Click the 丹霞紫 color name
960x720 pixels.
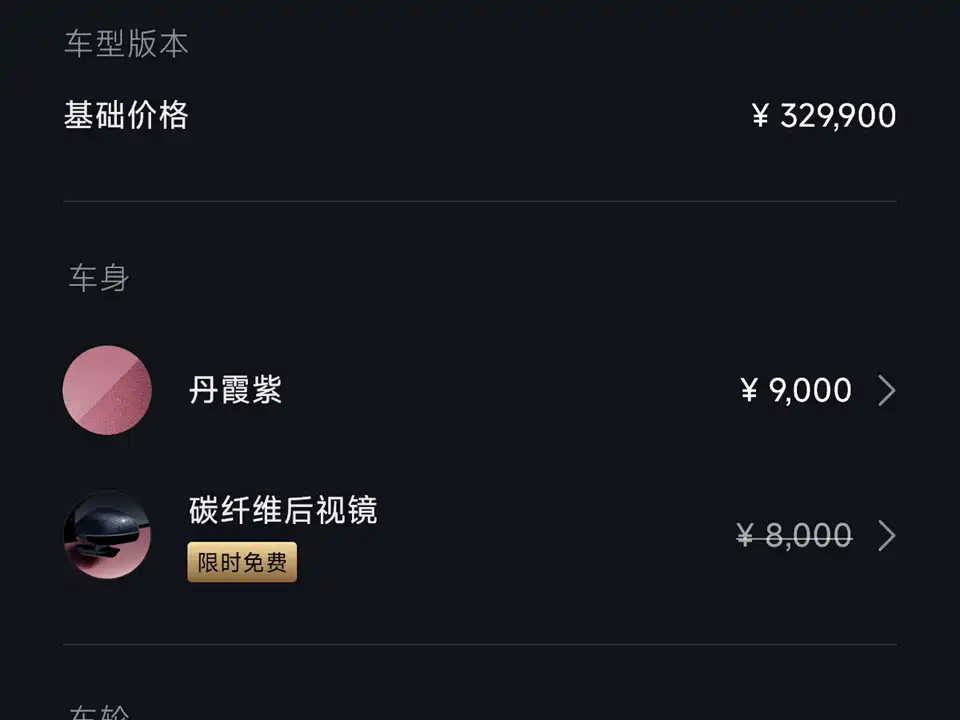pyautogui.click(x=235, y=390)
